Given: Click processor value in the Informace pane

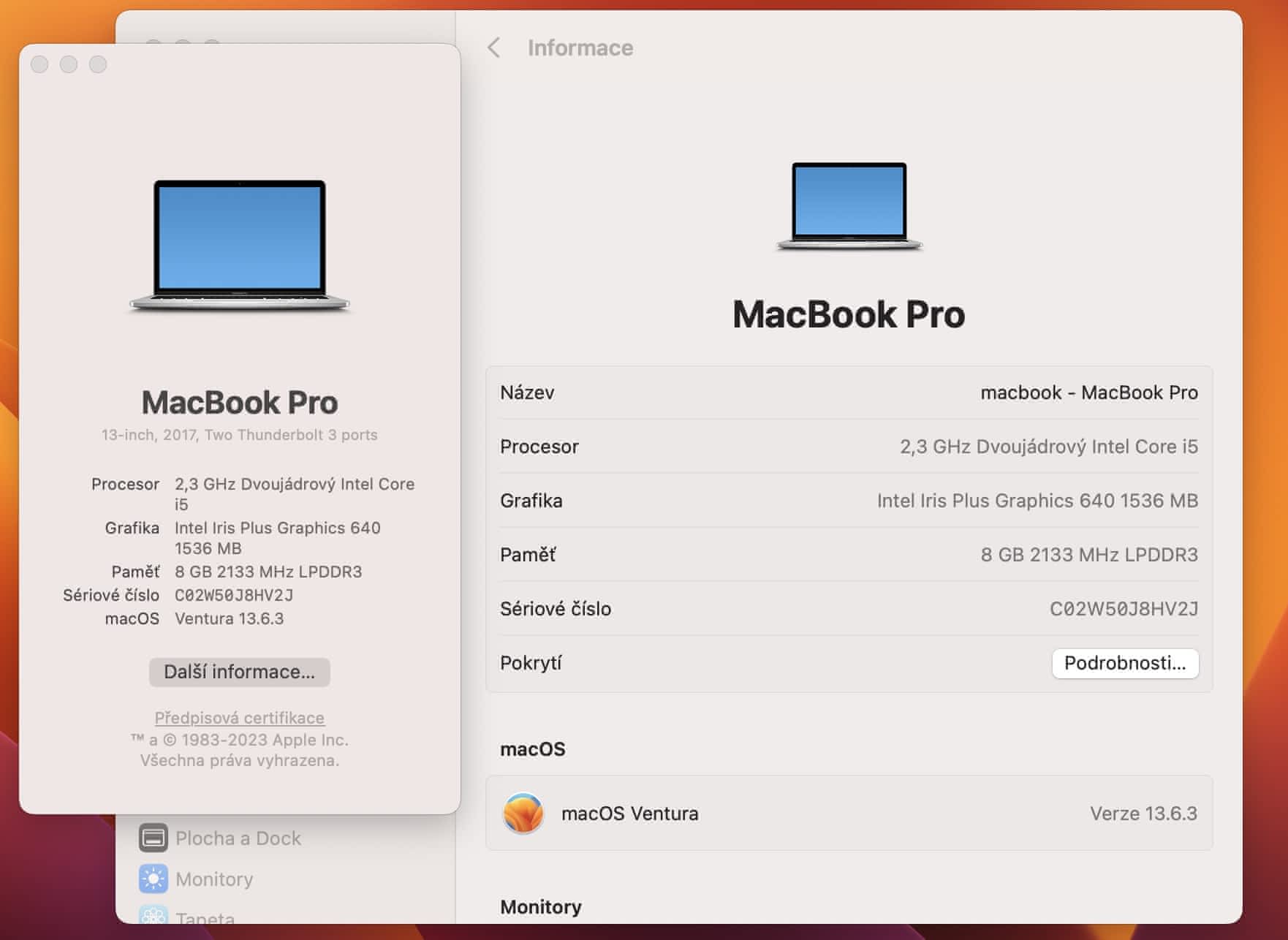Looking at the screenshot, I should pos(1049,447).
